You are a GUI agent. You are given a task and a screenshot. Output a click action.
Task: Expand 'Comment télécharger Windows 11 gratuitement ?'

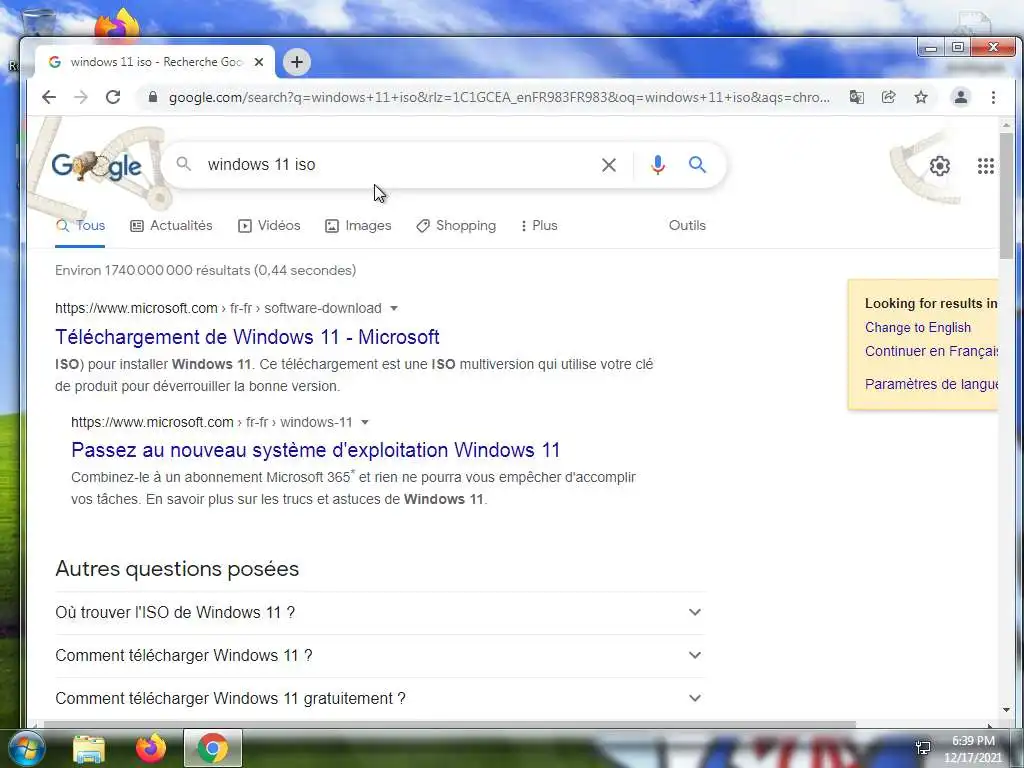[x=379, y=699]
